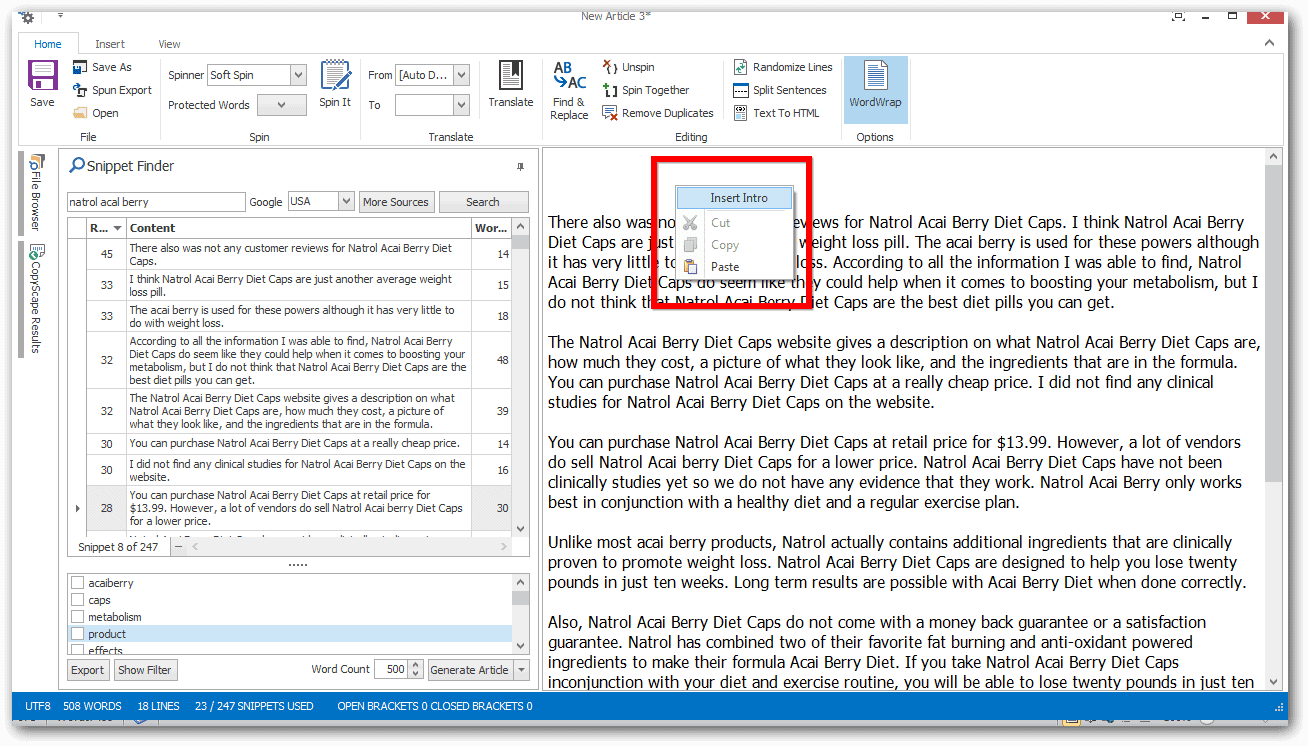Open the File Browser side panel
The height and width of the screenshot is (746, 1308).
point(35,192)
